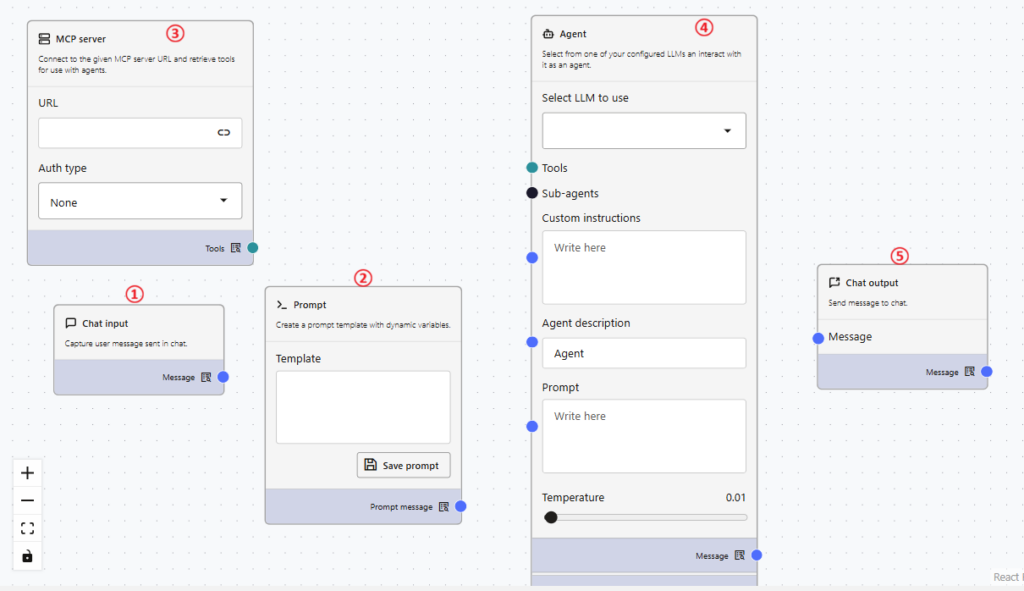Open the Auth type dropdown

[140, 201]
